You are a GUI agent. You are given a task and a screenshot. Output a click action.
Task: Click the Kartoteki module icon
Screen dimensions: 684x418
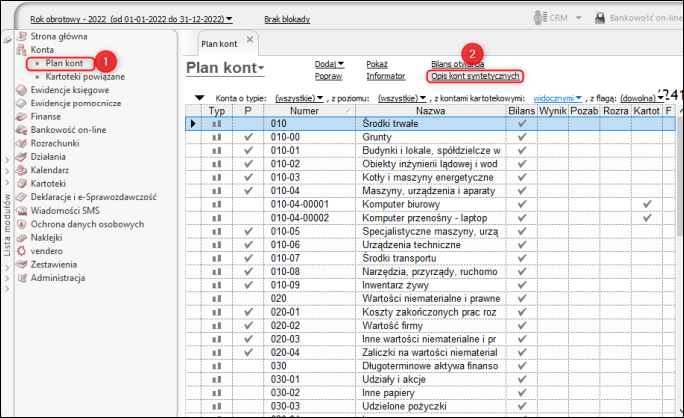[x=21, y=184]
